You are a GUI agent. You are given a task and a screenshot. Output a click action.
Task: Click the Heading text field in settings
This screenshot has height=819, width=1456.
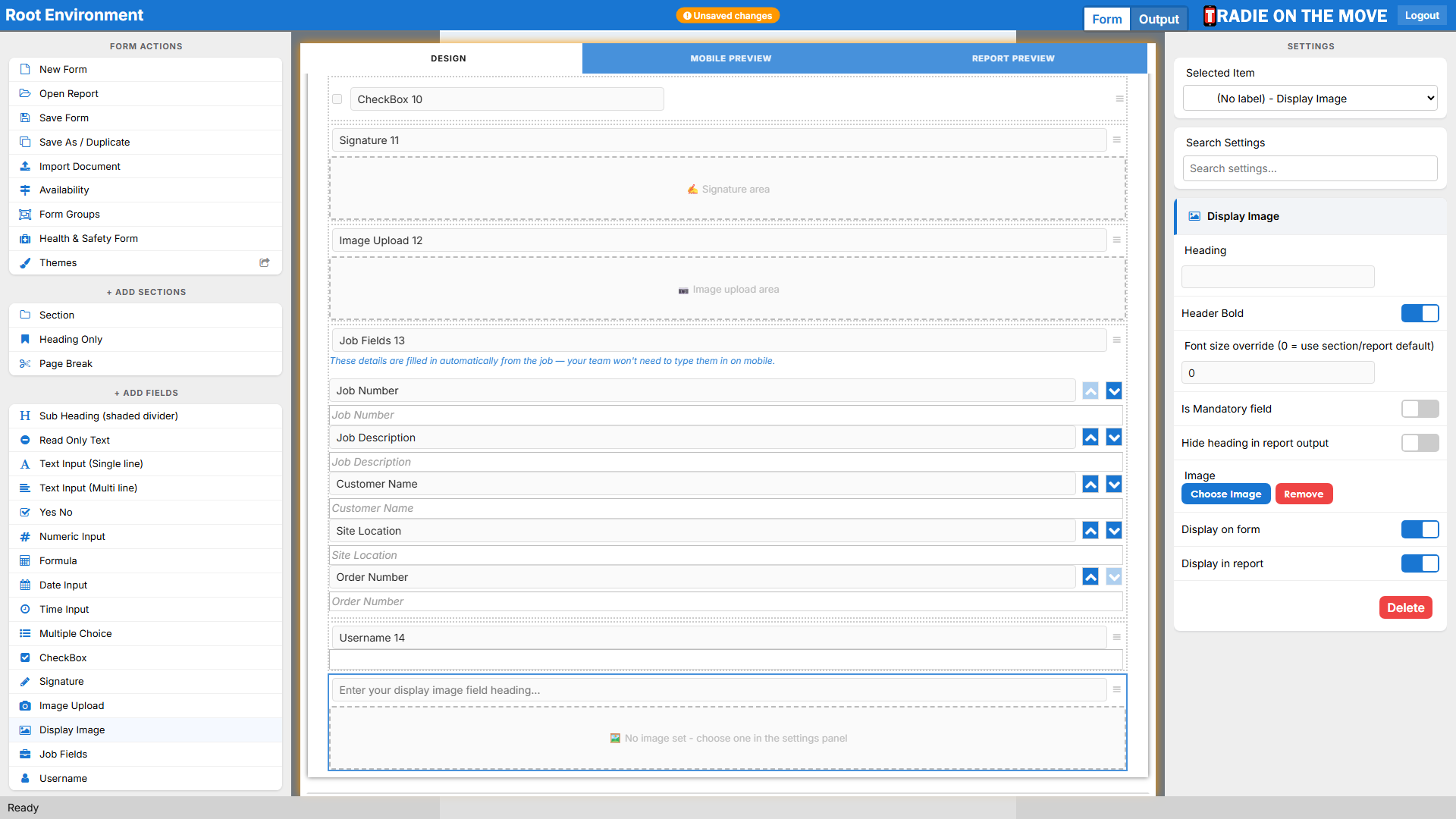[x=1278, y=277]
